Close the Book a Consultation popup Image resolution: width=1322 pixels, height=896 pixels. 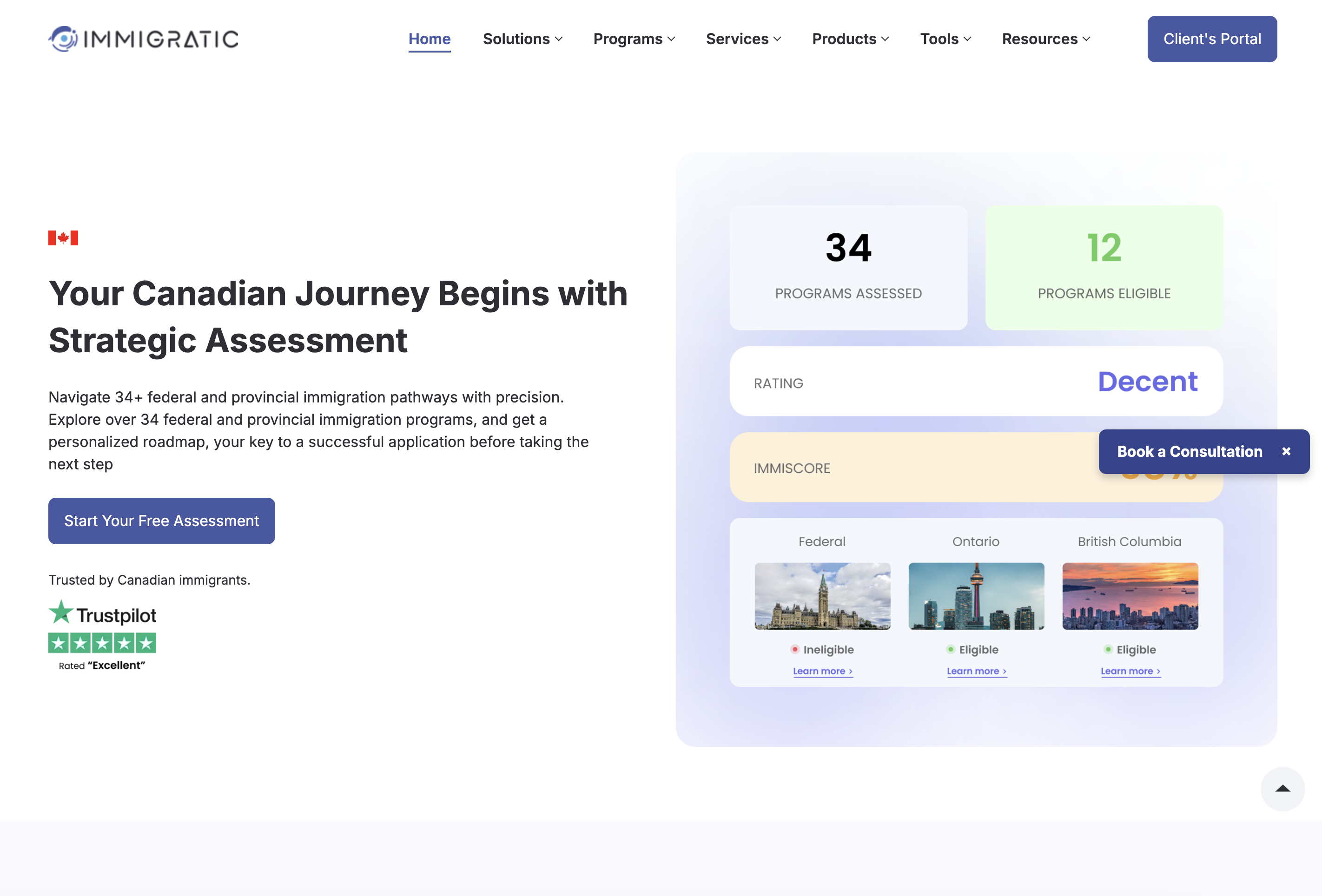1286,451
